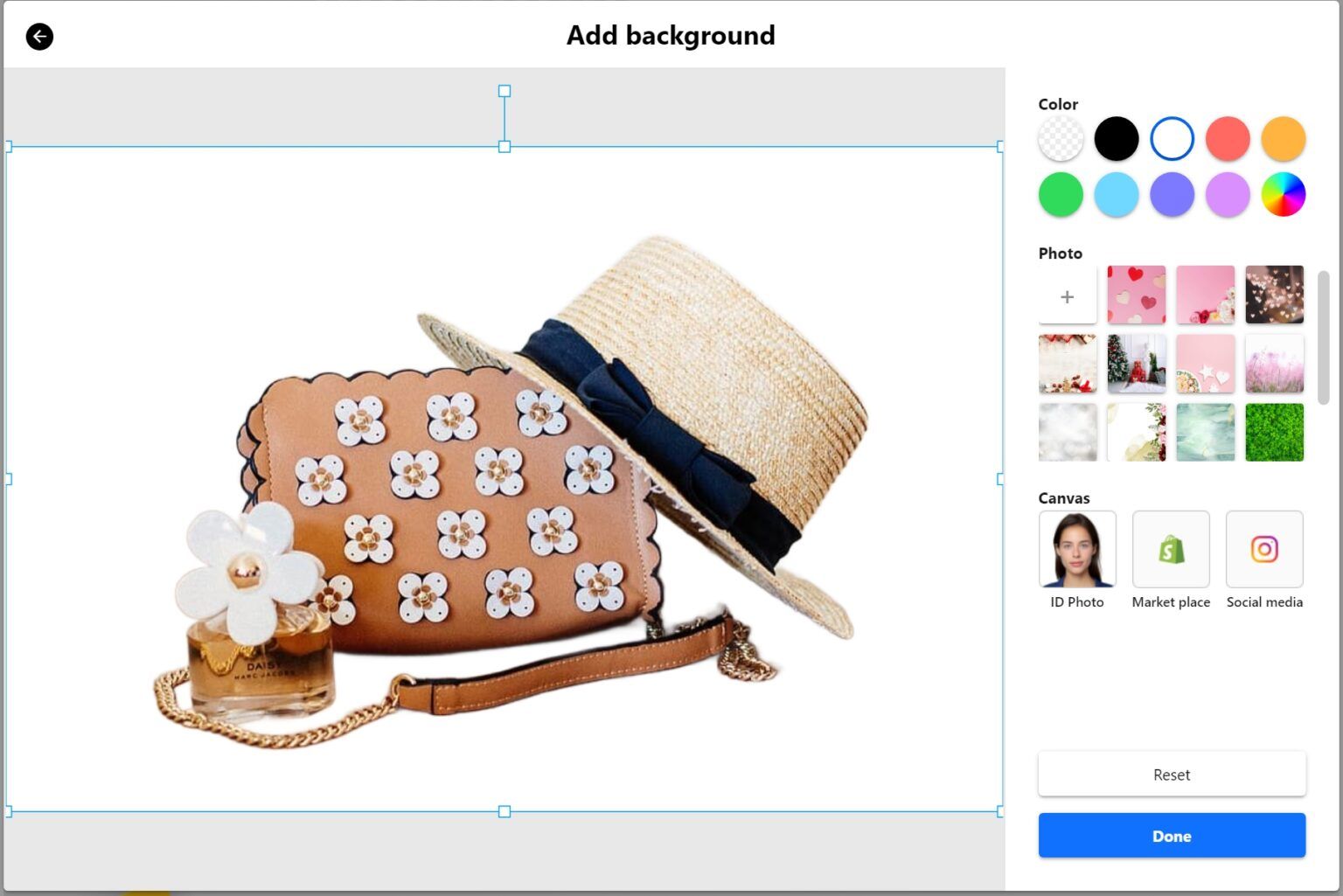This screenshot has height=896, width=1343.
Task: Select the ID Photo canvas option
Action: [x=1076, y=549]
